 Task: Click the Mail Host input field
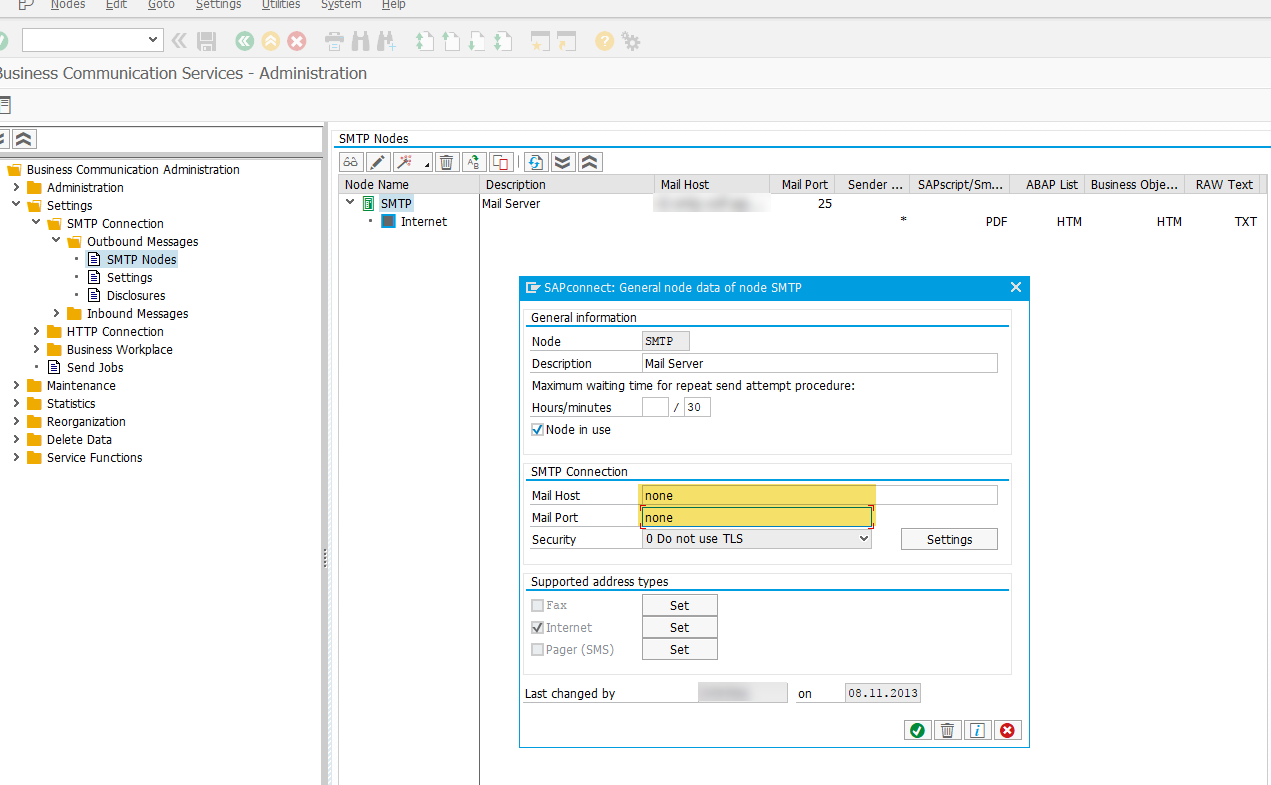pos(819,496)
